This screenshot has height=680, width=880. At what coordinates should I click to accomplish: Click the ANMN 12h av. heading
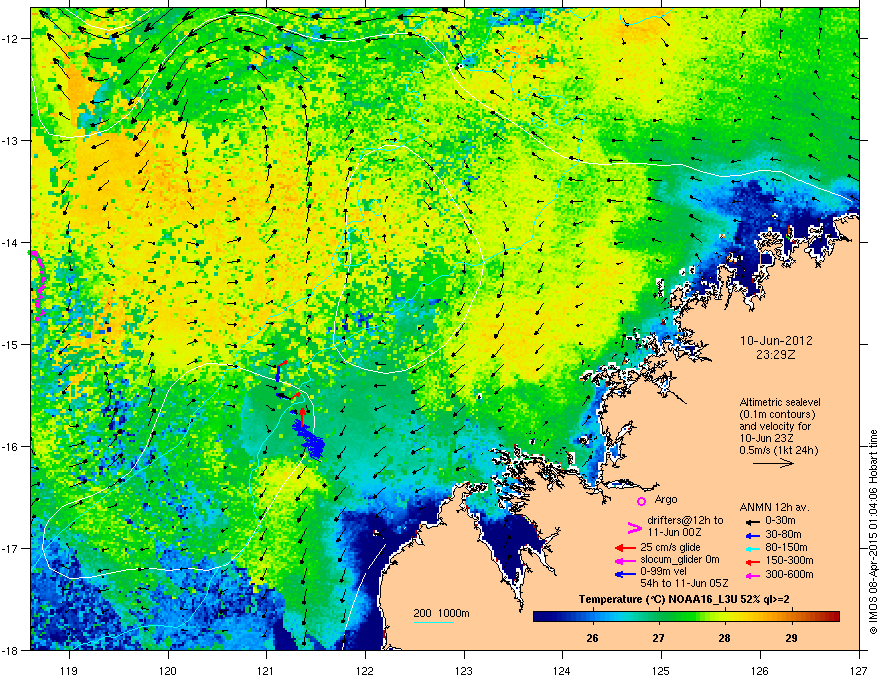[x=774, y=507]
